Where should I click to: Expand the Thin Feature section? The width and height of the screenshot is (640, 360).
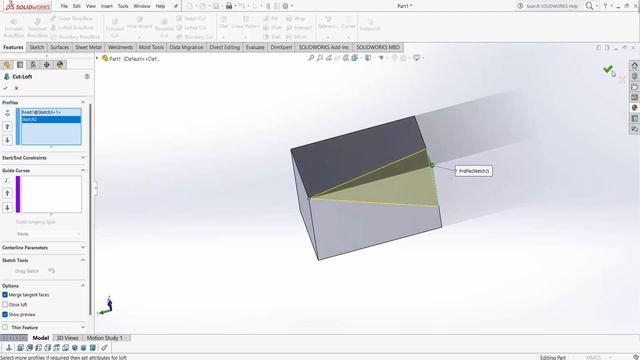(x=83, y=327)
